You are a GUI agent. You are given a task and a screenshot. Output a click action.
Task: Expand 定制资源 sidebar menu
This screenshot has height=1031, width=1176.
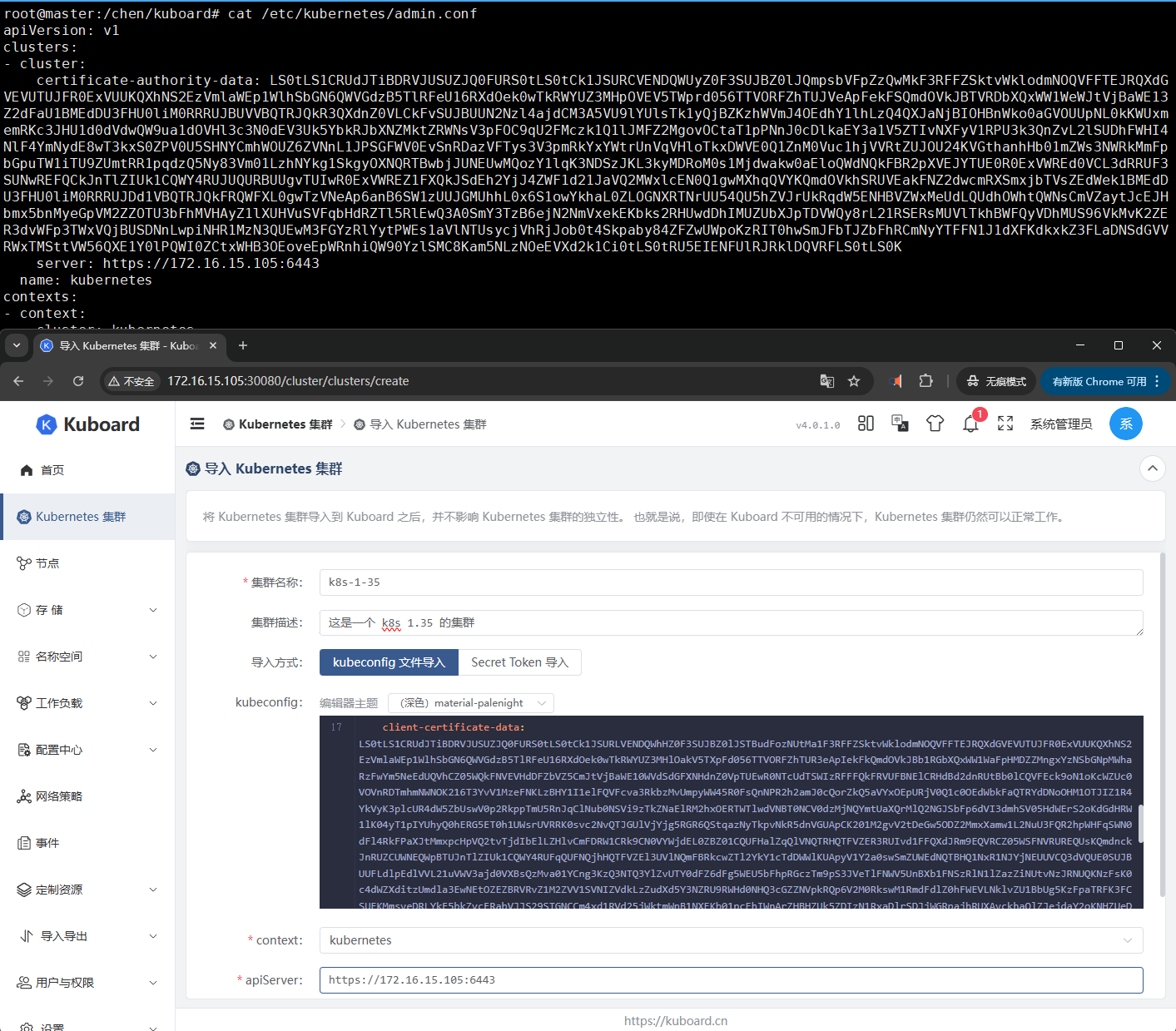click(87, 890)
